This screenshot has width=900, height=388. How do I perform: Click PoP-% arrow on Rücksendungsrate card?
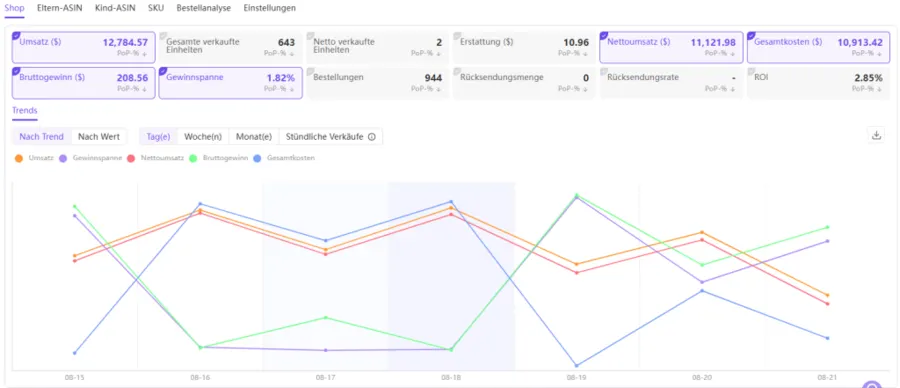click(x=733, y=89)
